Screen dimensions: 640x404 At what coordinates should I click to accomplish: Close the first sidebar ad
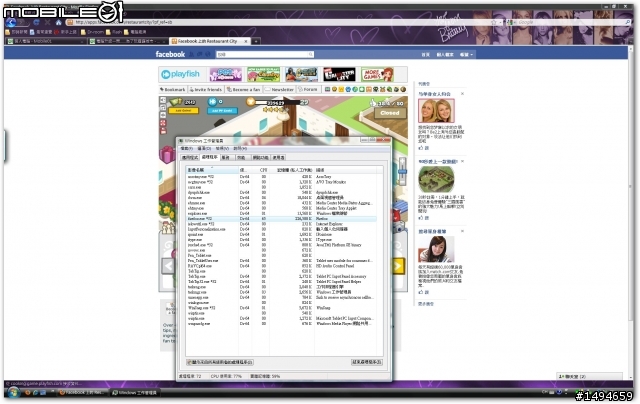462,93
